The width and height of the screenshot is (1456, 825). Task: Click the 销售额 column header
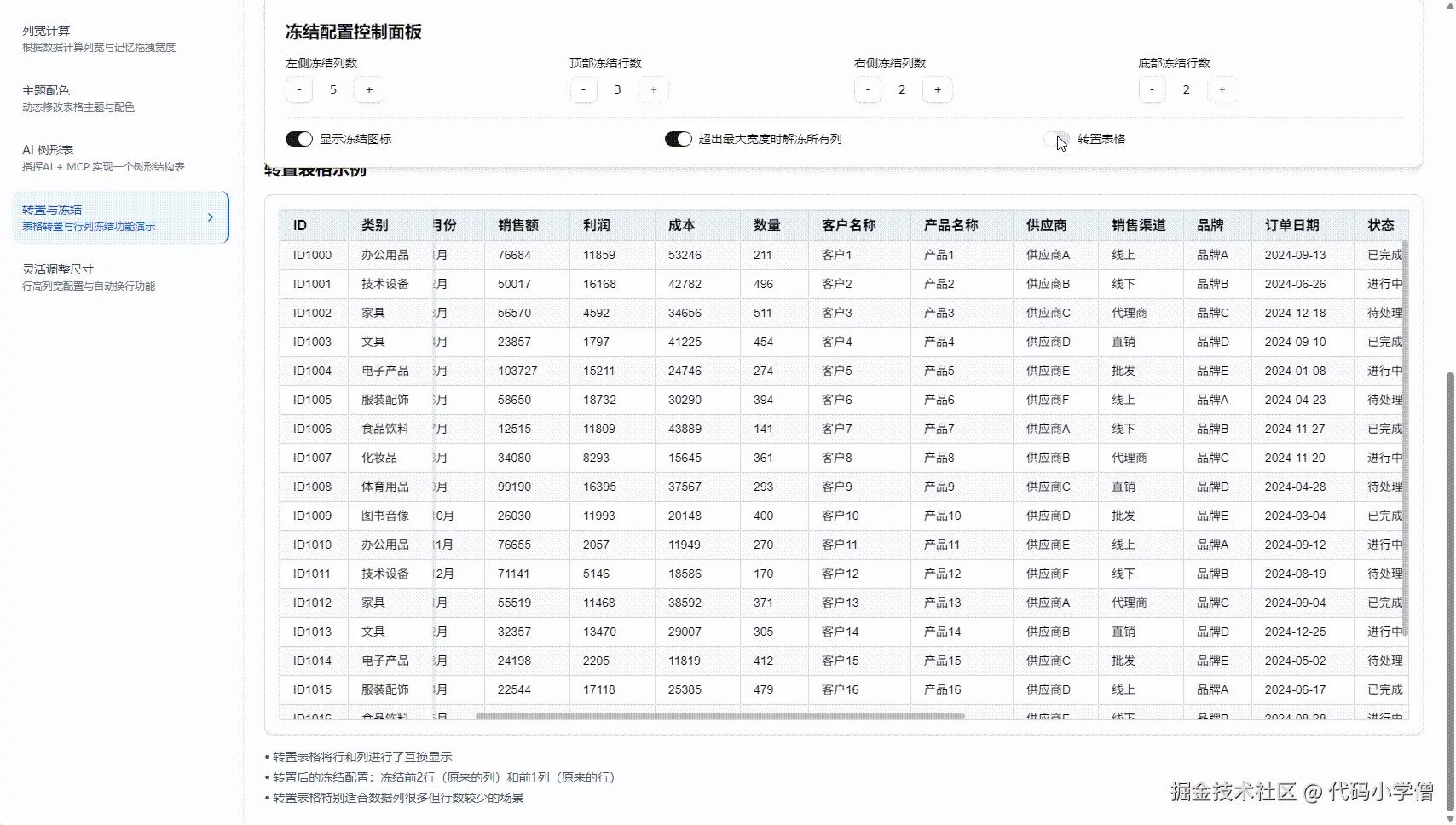[527, 225]
